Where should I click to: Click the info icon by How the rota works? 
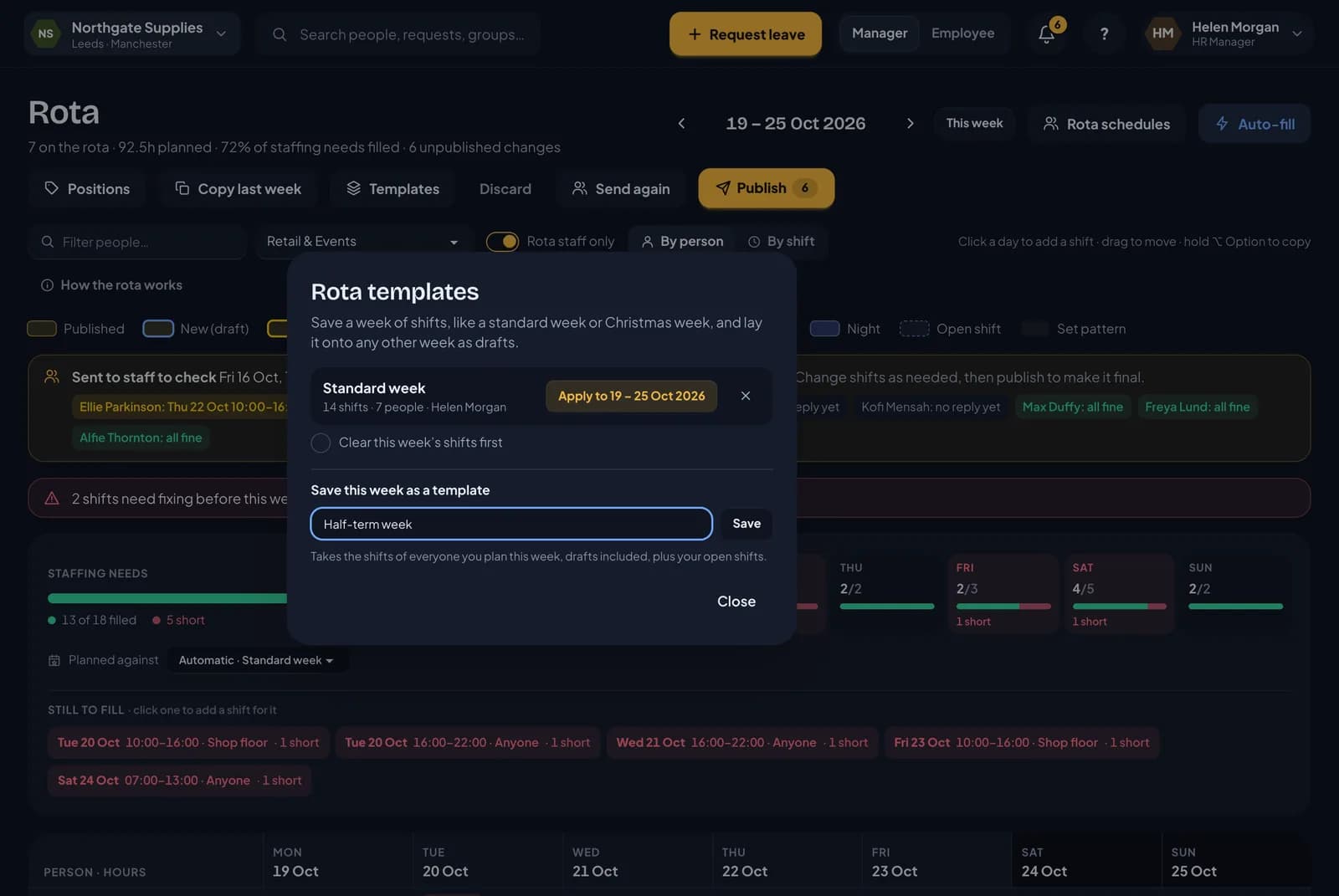click(x=48, y=285)
